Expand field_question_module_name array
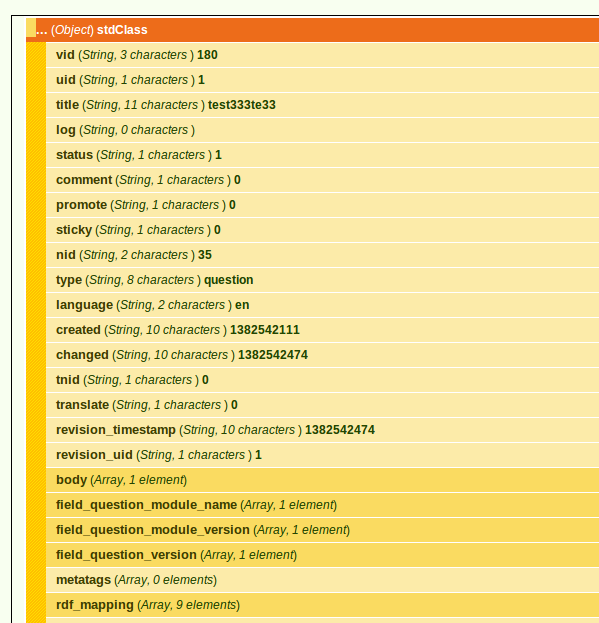599x623 pixels. 323,505
